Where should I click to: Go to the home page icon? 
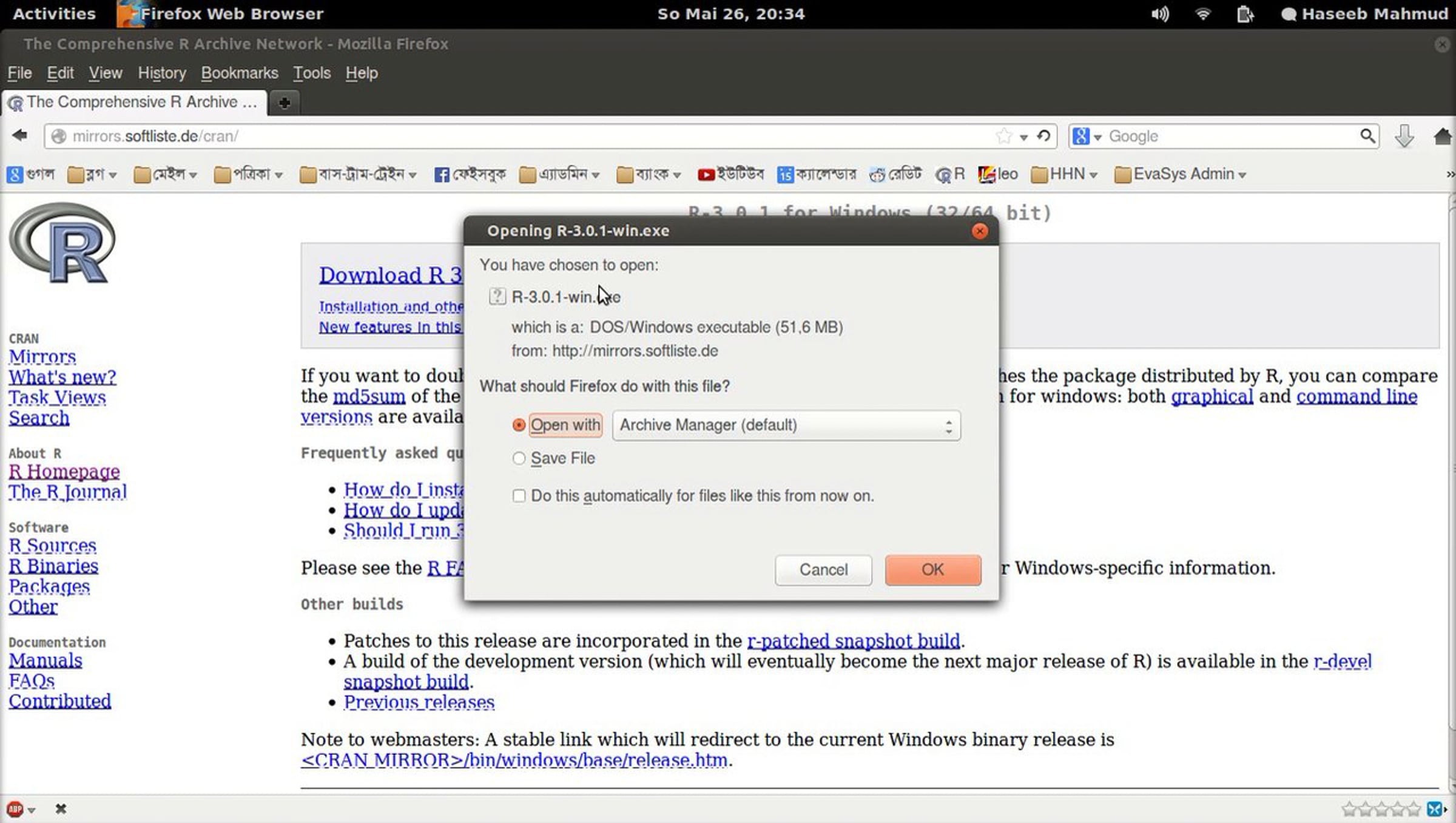click(1443, 136)
